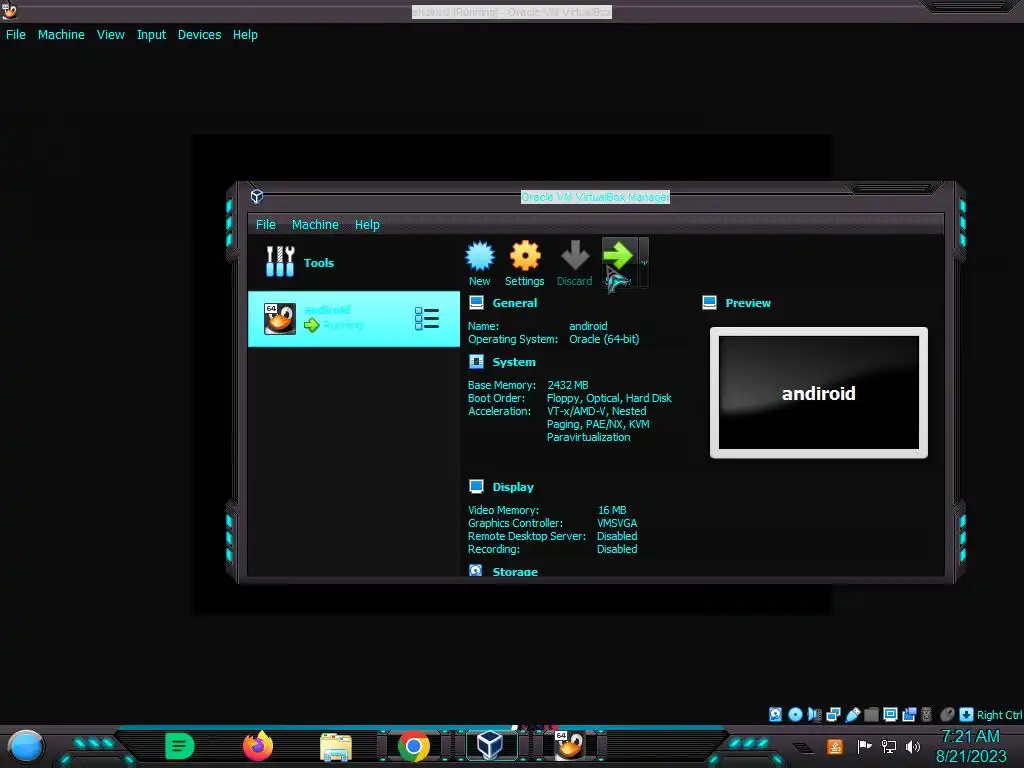Open the Action Center flag tray icon

click(x=864, y=746)
